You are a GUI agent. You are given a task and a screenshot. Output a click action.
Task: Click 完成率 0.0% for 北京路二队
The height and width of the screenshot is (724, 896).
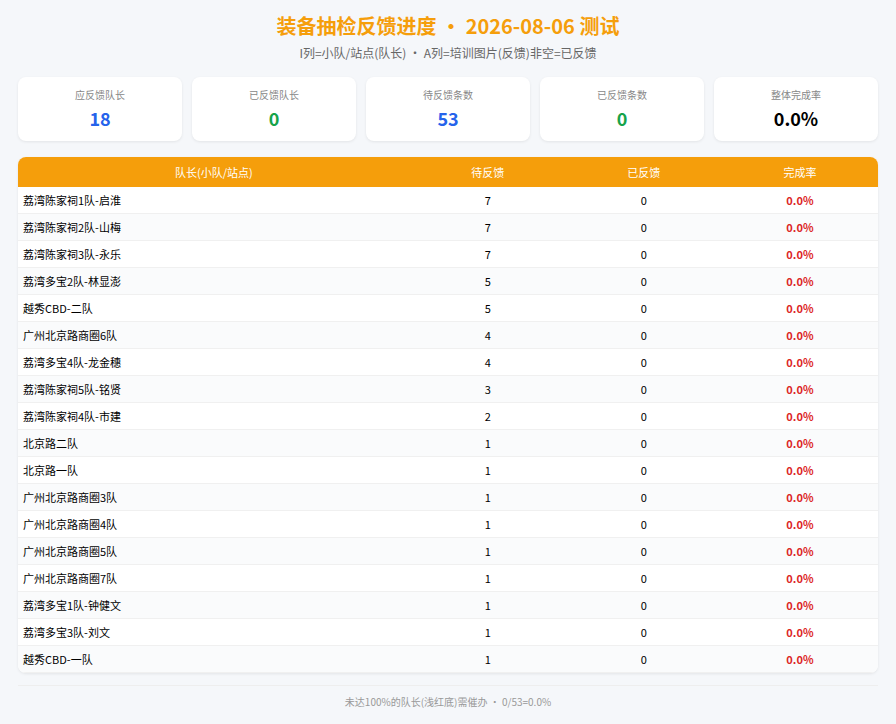coord(799,444)
